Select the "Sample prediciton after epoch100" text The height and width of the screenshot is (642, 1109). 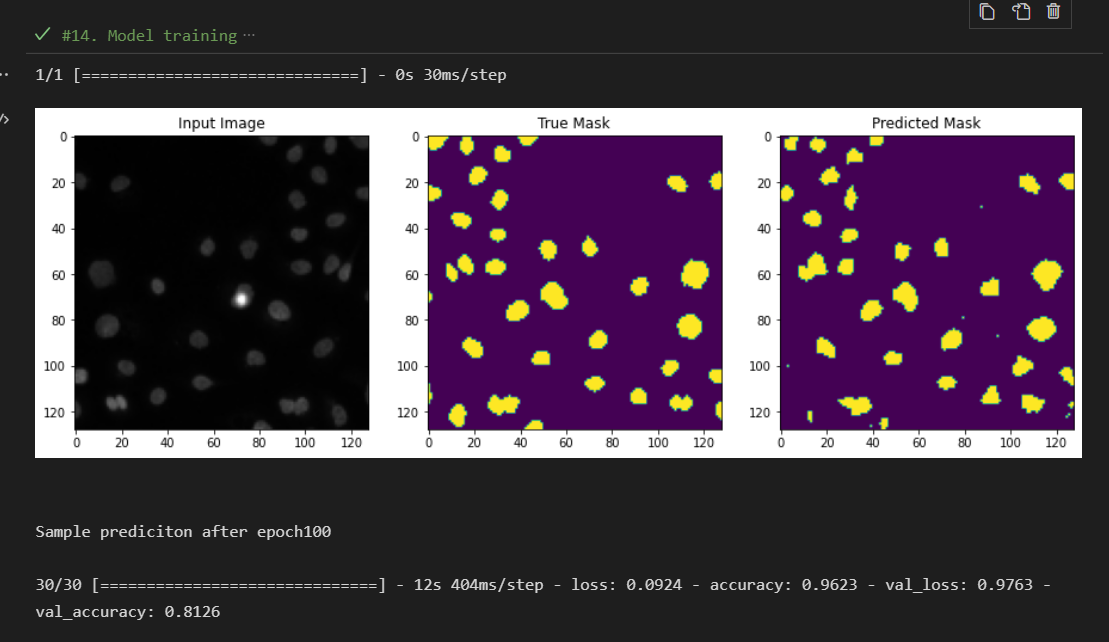[x=183, y=531]
